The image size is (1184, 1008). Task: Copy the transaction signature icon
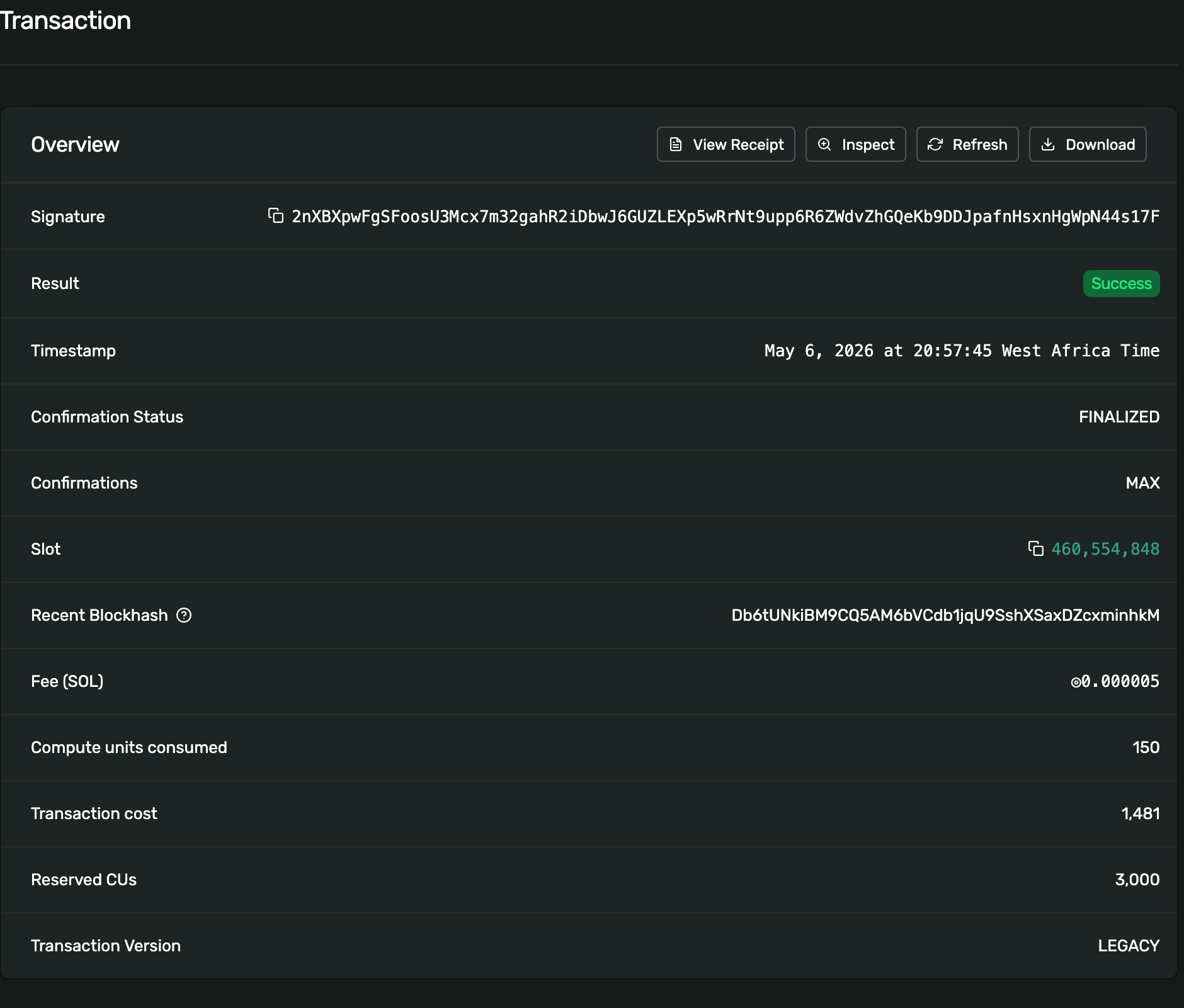point(275,216)
